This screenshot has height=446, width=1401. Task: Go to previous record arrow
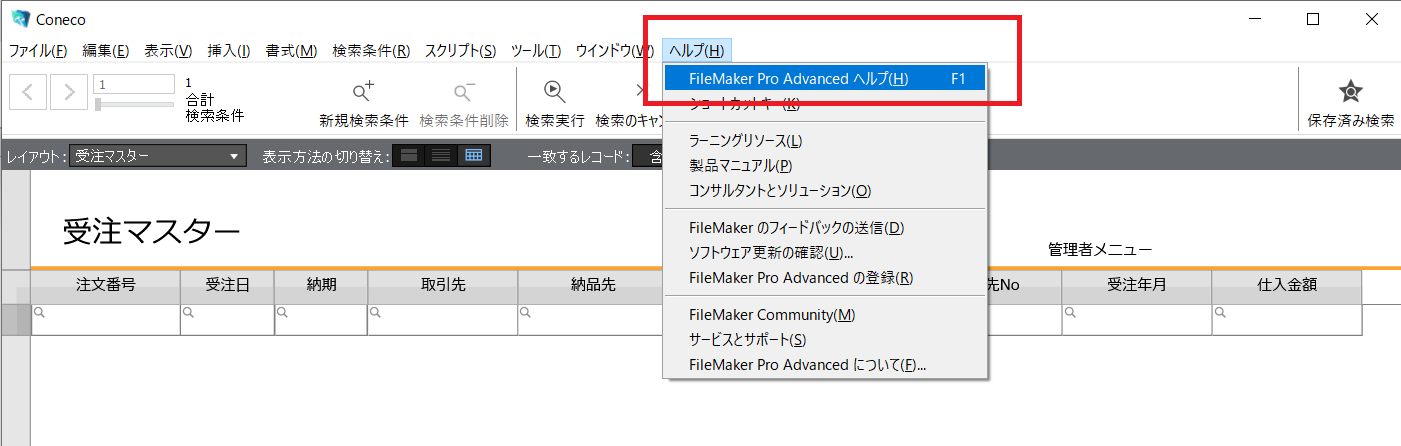(28, 93)
